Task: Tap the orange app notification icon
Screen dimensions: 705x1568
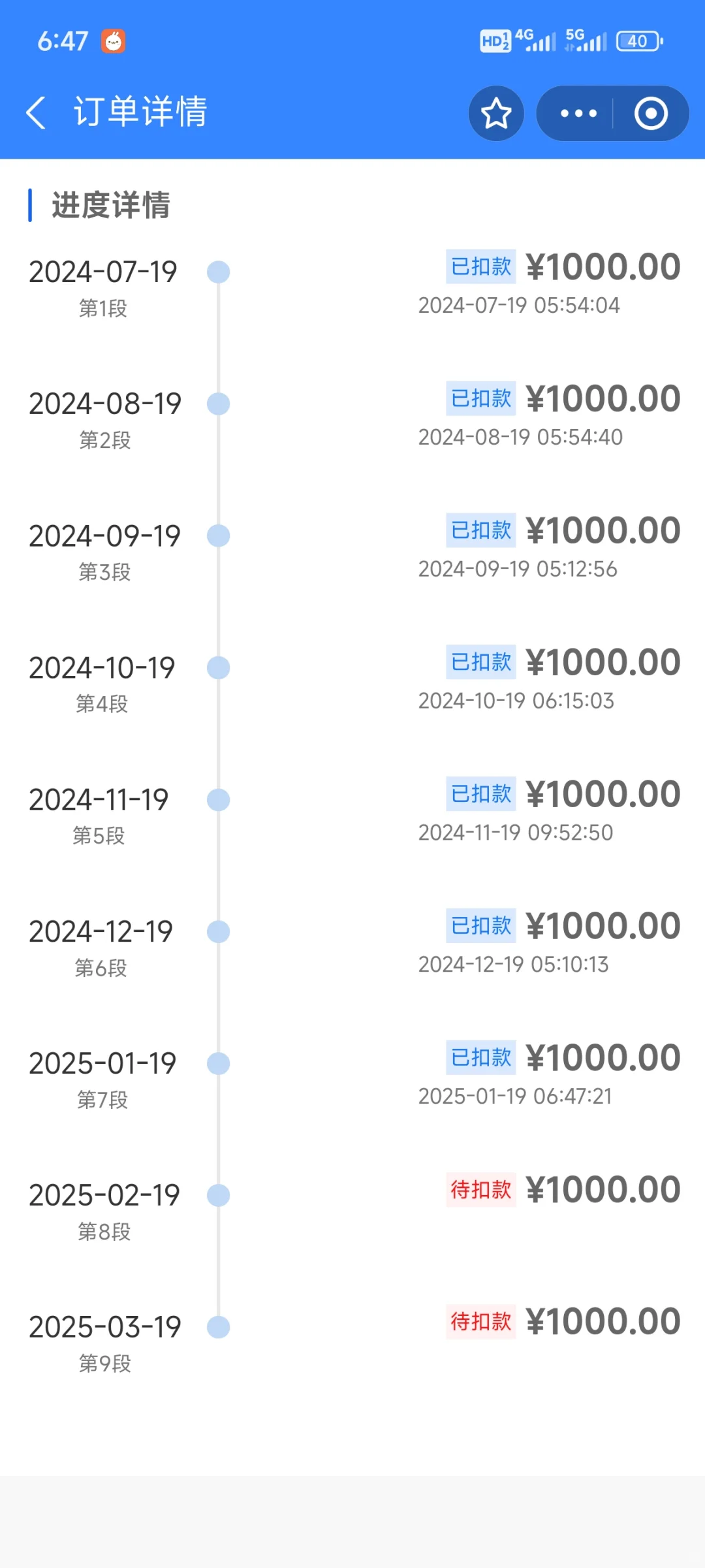Action: coord(113,41)
